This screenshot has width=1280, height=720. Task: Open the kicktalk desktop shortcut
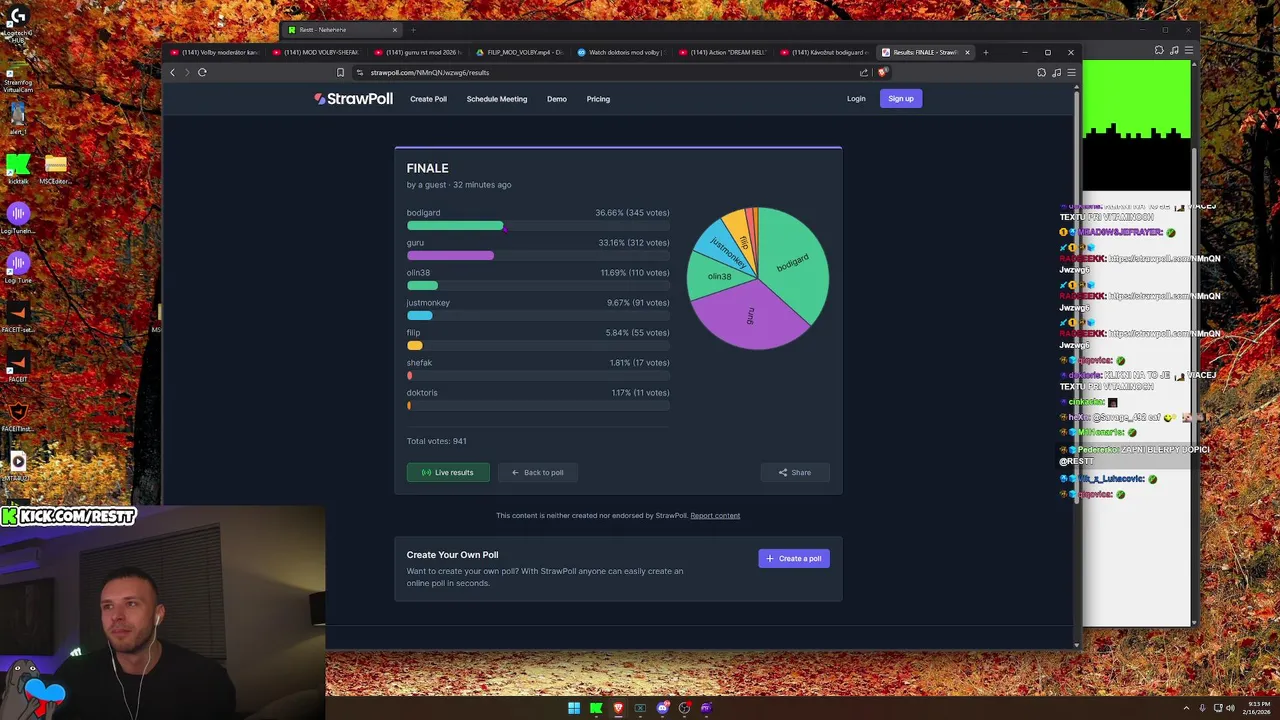(17, 168)
